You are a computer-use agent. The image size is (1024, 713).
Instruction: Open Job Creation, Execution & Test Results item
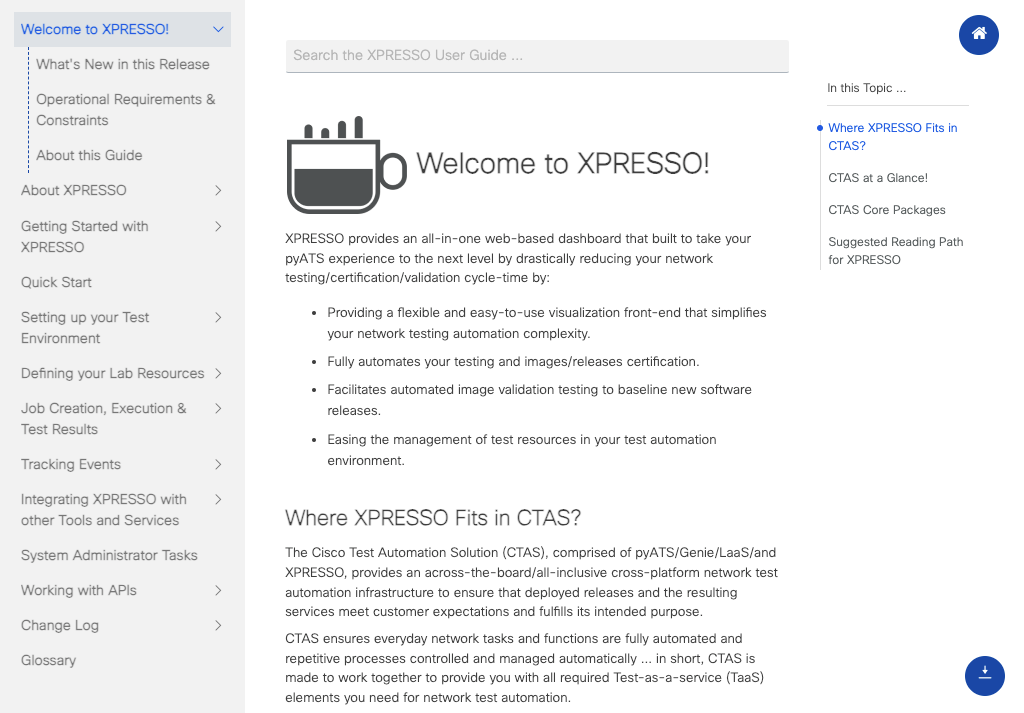point(104,419)
